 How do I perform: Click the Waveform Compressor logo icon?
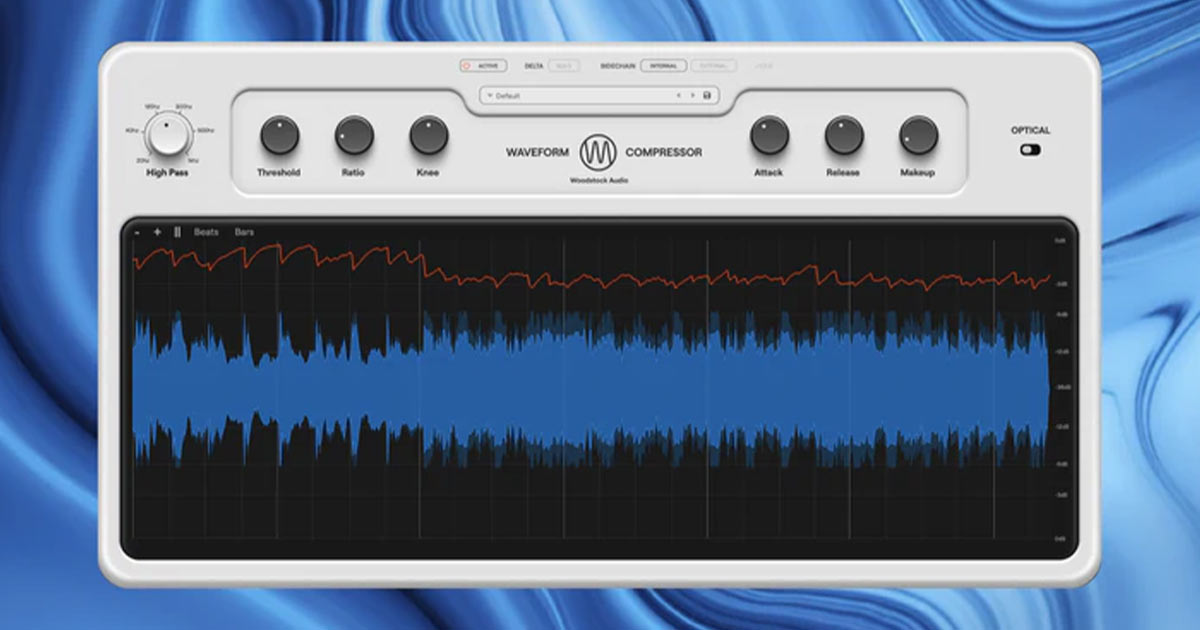599,150
